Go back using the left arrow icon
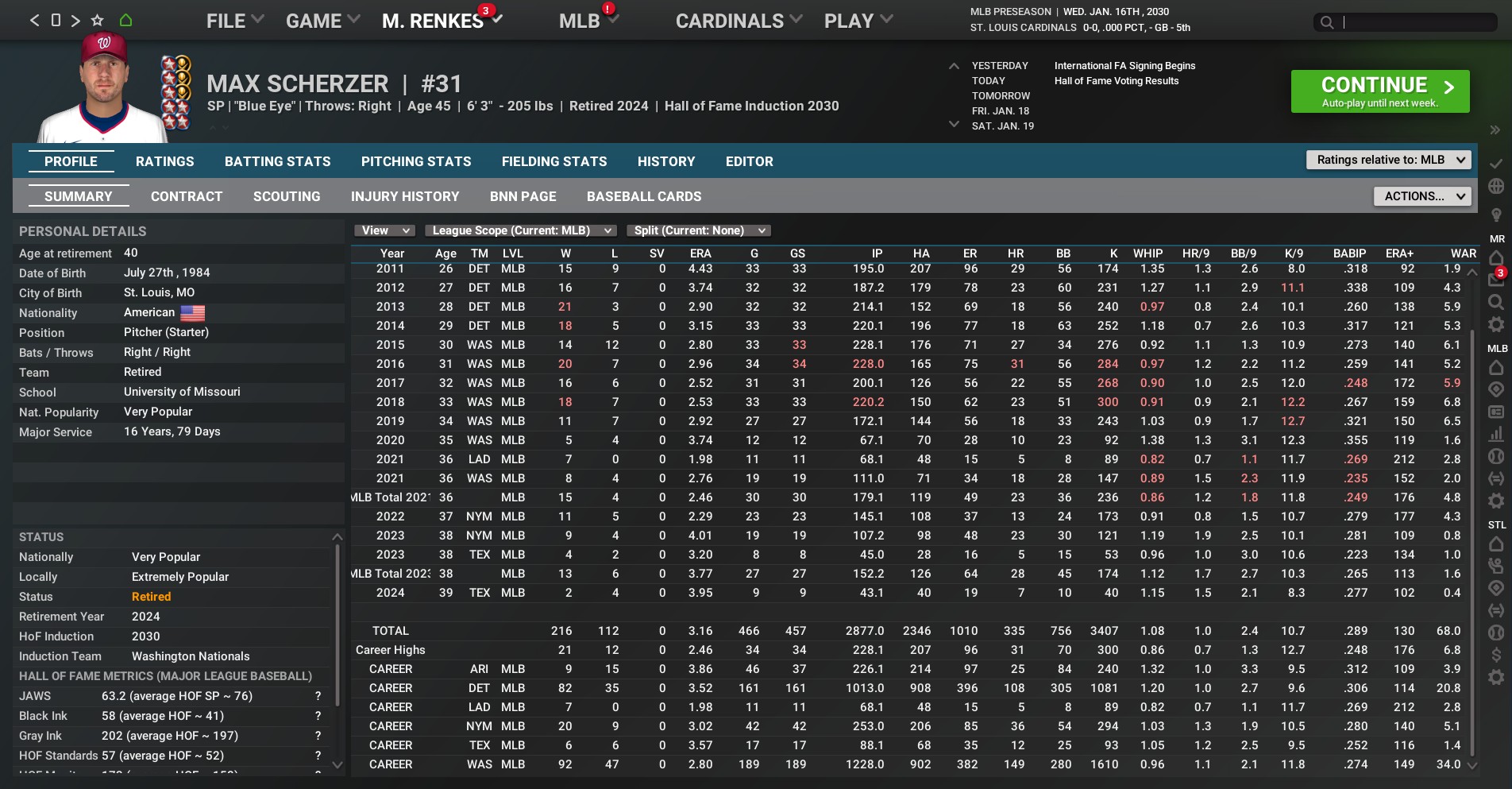The width and height of the screenshot is (1512, 789). 34,21
